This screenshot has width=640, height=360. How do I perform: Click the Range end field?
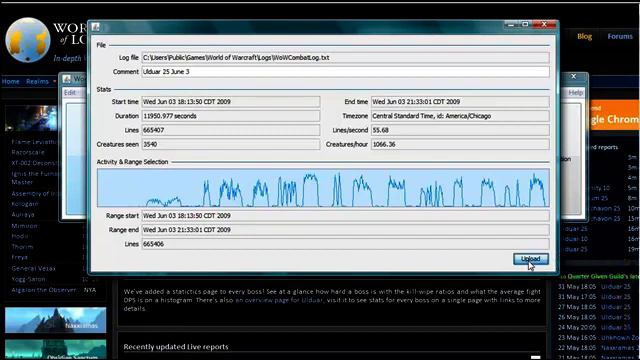(345, 230)
